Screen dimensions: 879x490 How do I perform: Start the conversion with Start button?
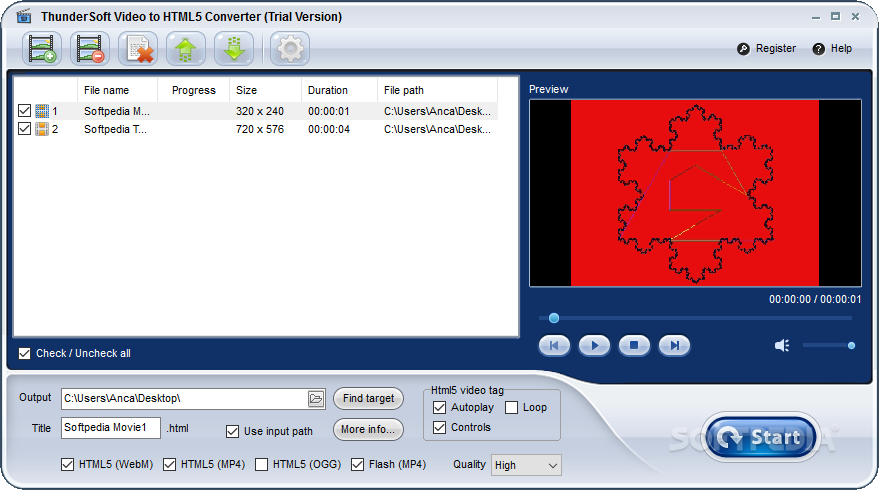pyautogui.click(x=760, y=437)
